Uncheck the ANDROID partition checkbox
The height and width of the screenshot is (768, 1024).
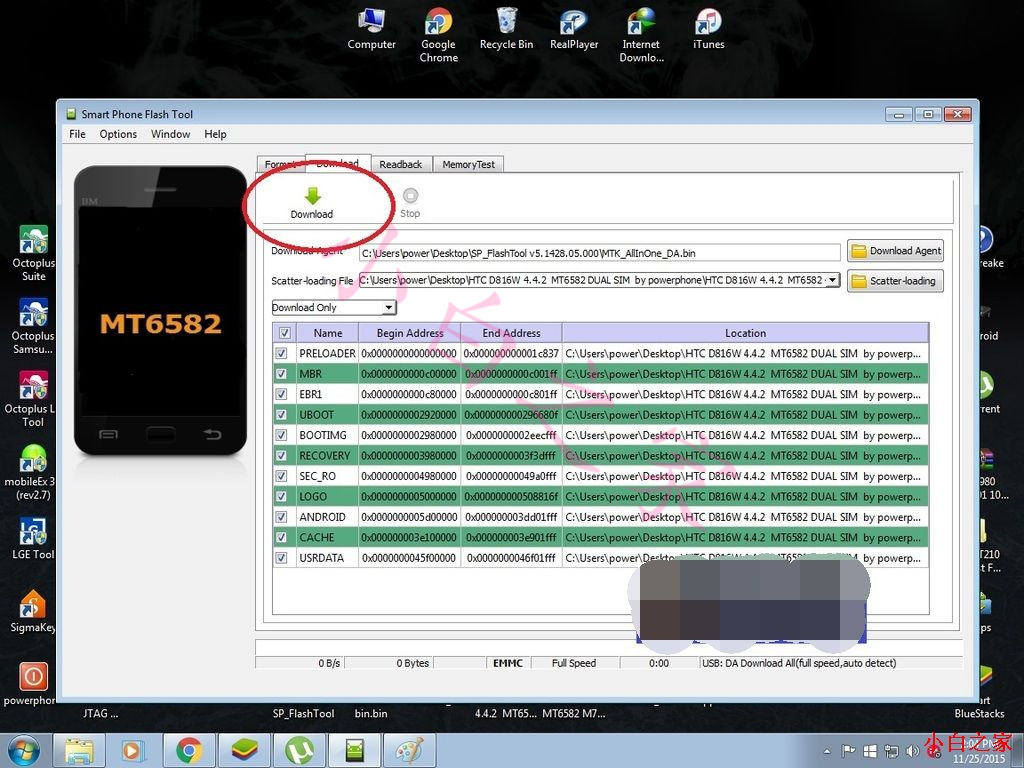tap(281, 517)
